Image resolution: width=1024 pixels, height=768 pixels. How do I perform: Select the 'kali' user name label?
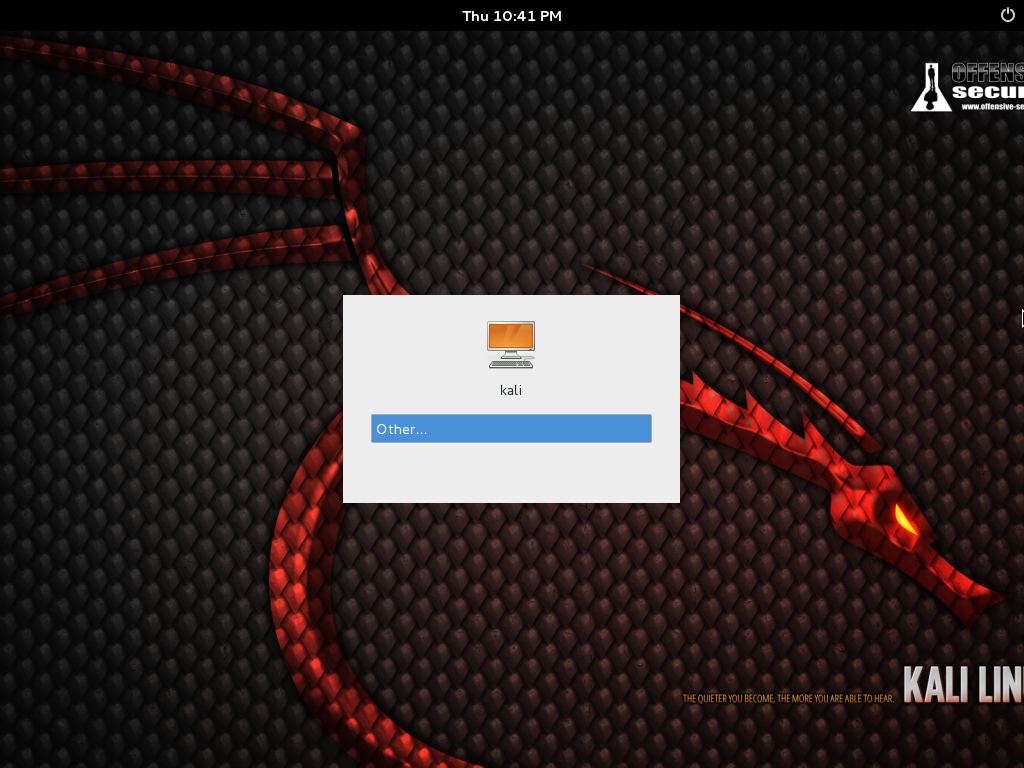click(511, 390)
